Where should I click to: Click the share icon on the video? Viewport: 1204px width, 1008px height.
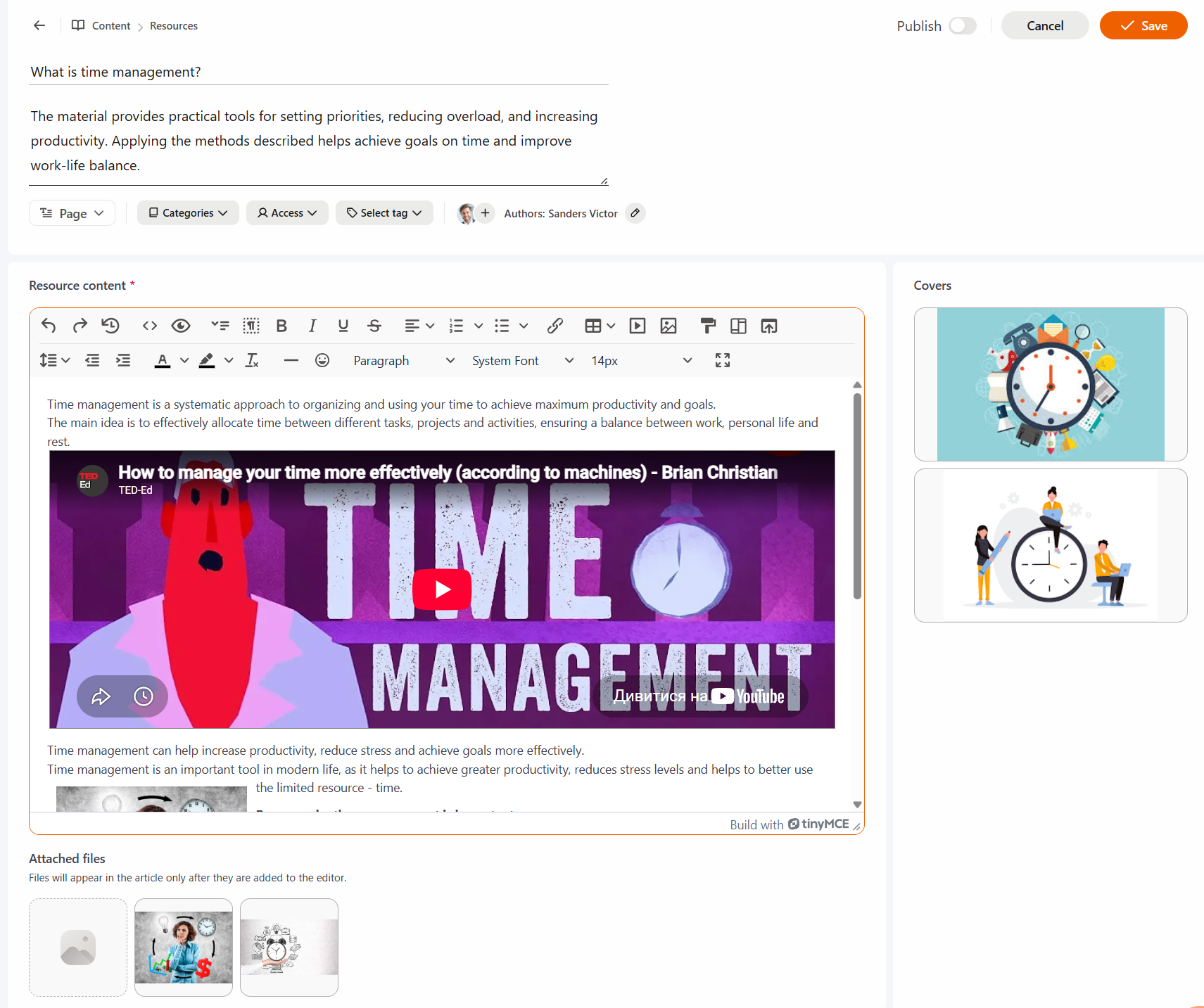click(x=101, y=696)
